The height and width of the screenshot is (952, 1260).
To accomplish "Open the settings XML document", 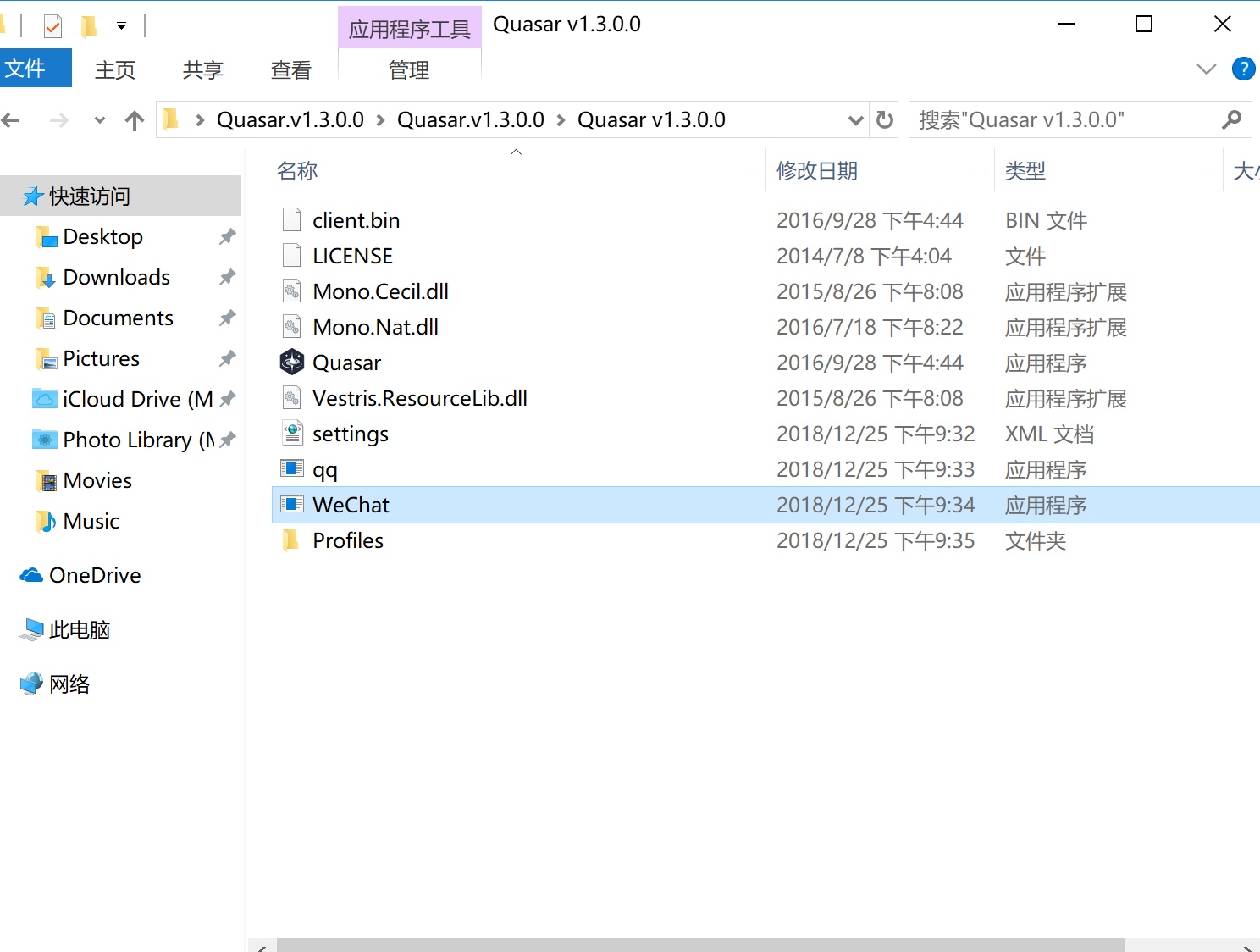I will point(351,433).
